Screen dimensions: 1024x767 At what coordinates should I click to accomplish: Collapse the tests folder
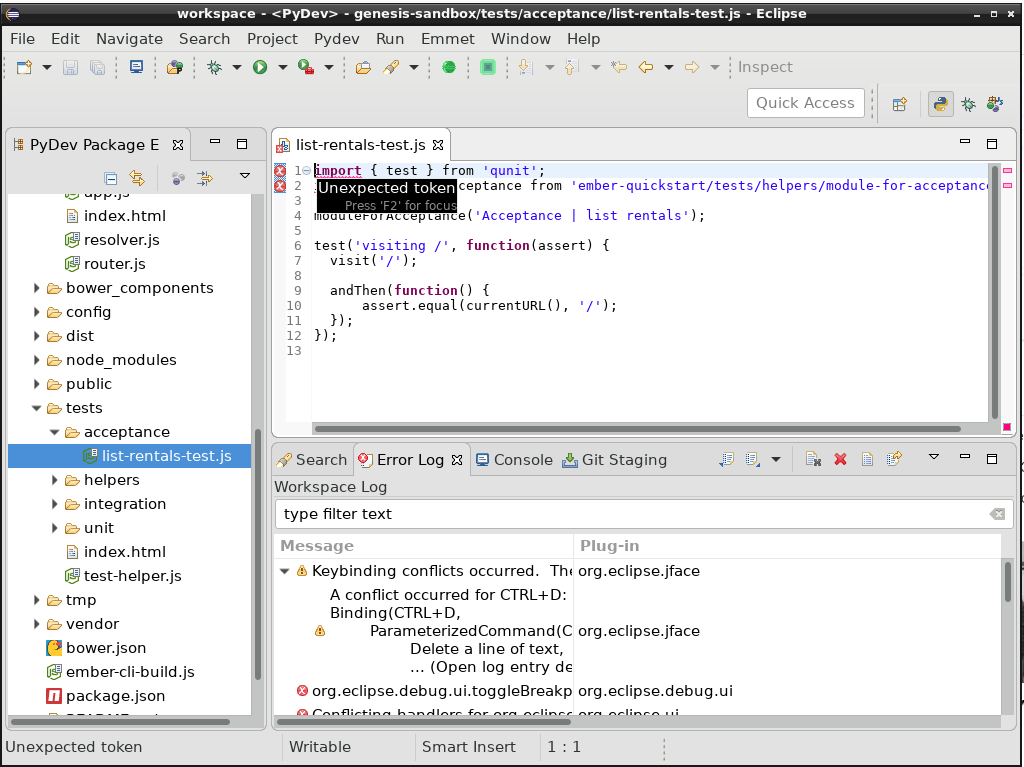point(37,408)
